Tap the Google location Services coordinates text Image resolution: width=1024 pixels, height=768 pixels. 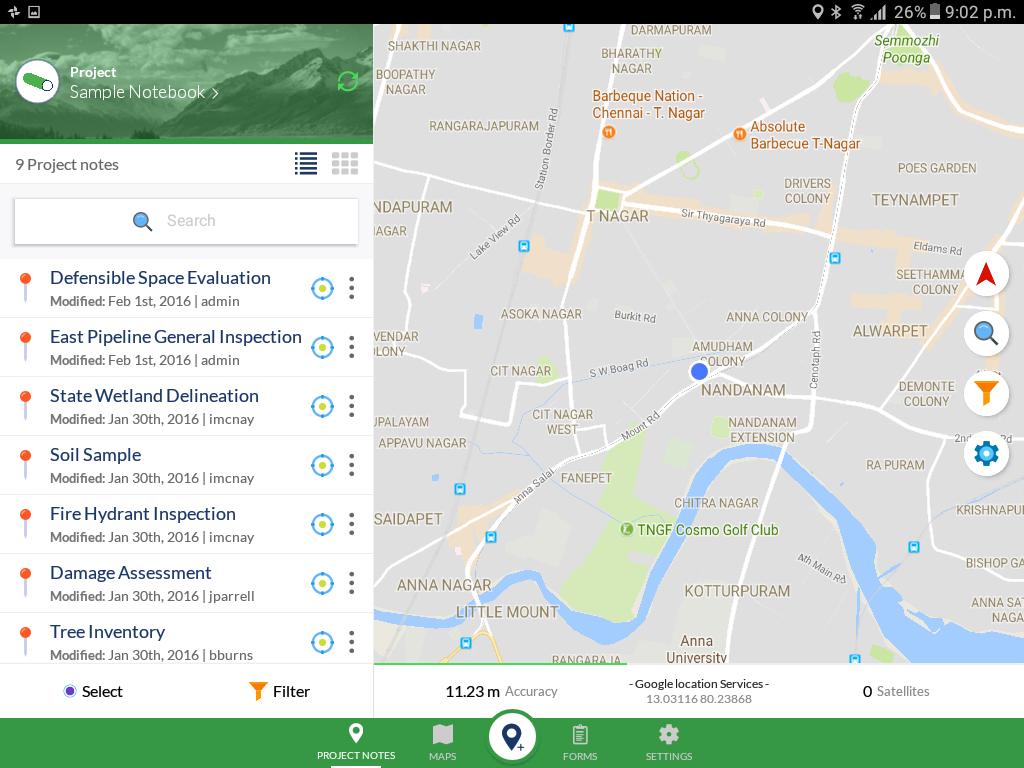coord(699,692)
